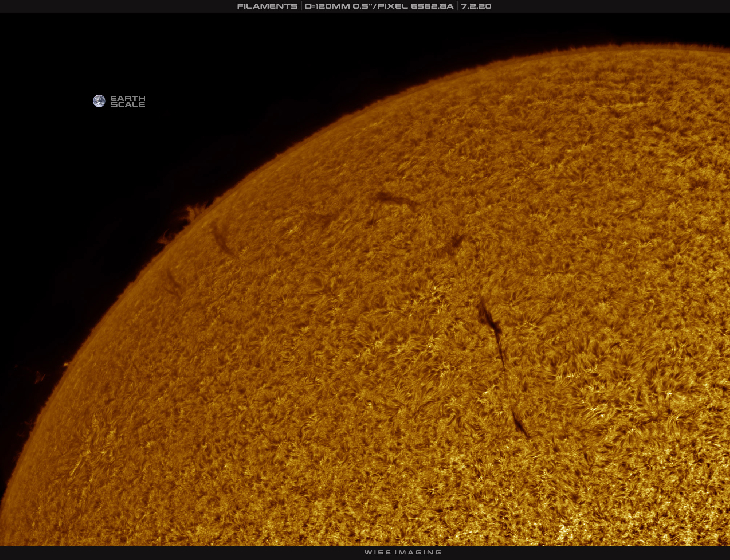Click the Earth globe icon
The height and width of the screenshot is (560, 730).
99,101
